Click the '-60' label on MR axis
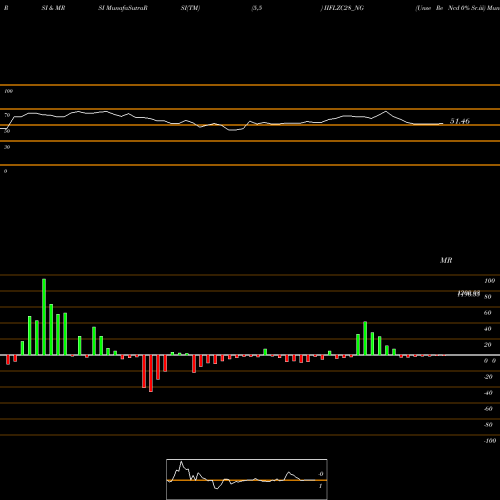500x500 pixels. click(488, 409)
